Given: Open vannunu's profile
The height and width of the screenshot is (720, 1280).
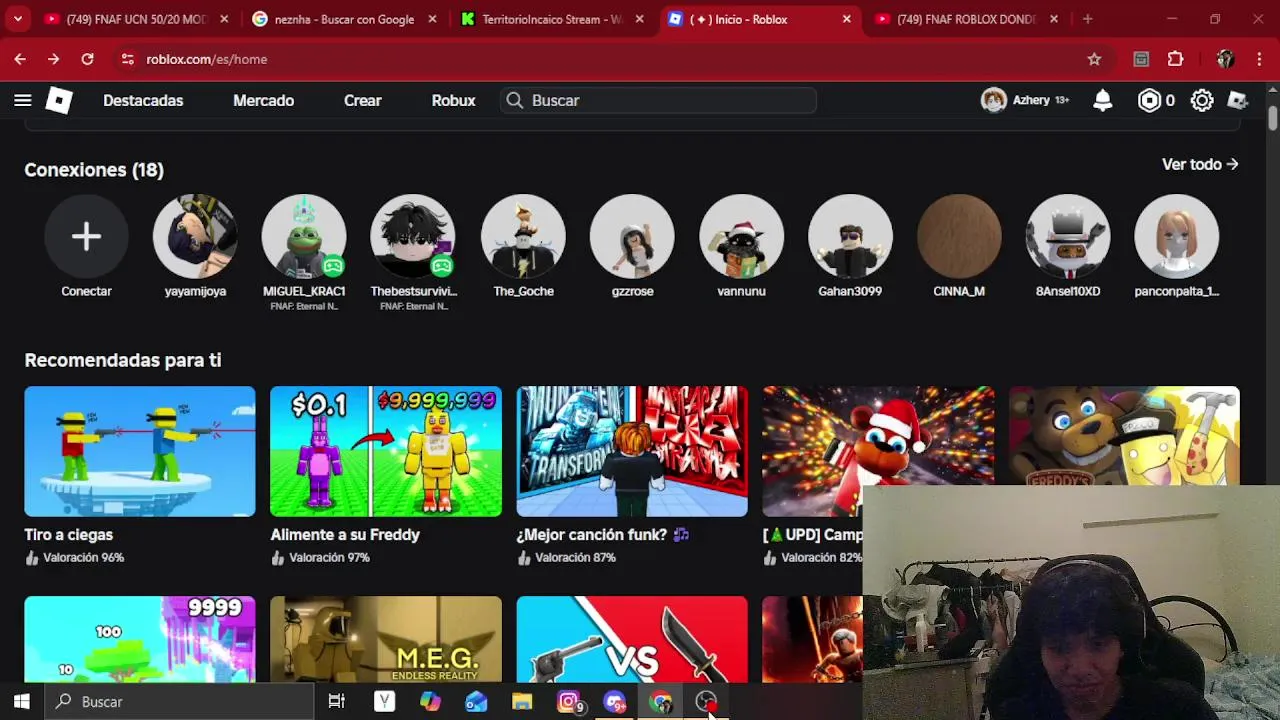Looking at the screenshot, I should point(741,236).
